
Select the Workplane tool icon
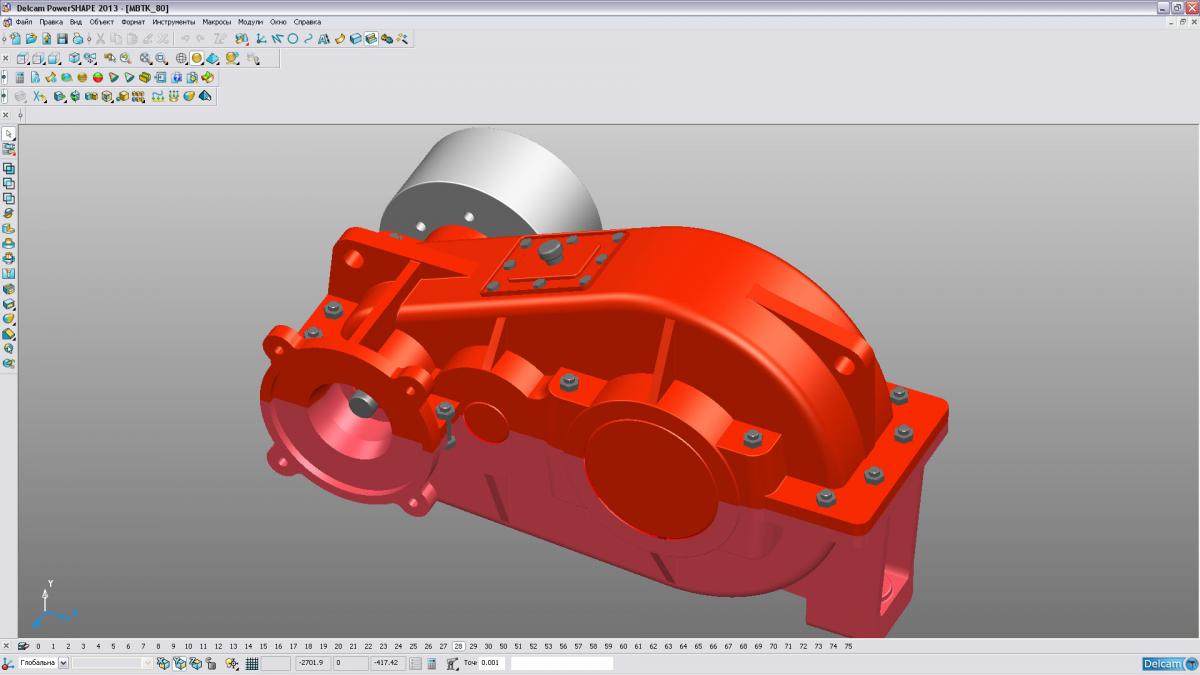[260, 38]
